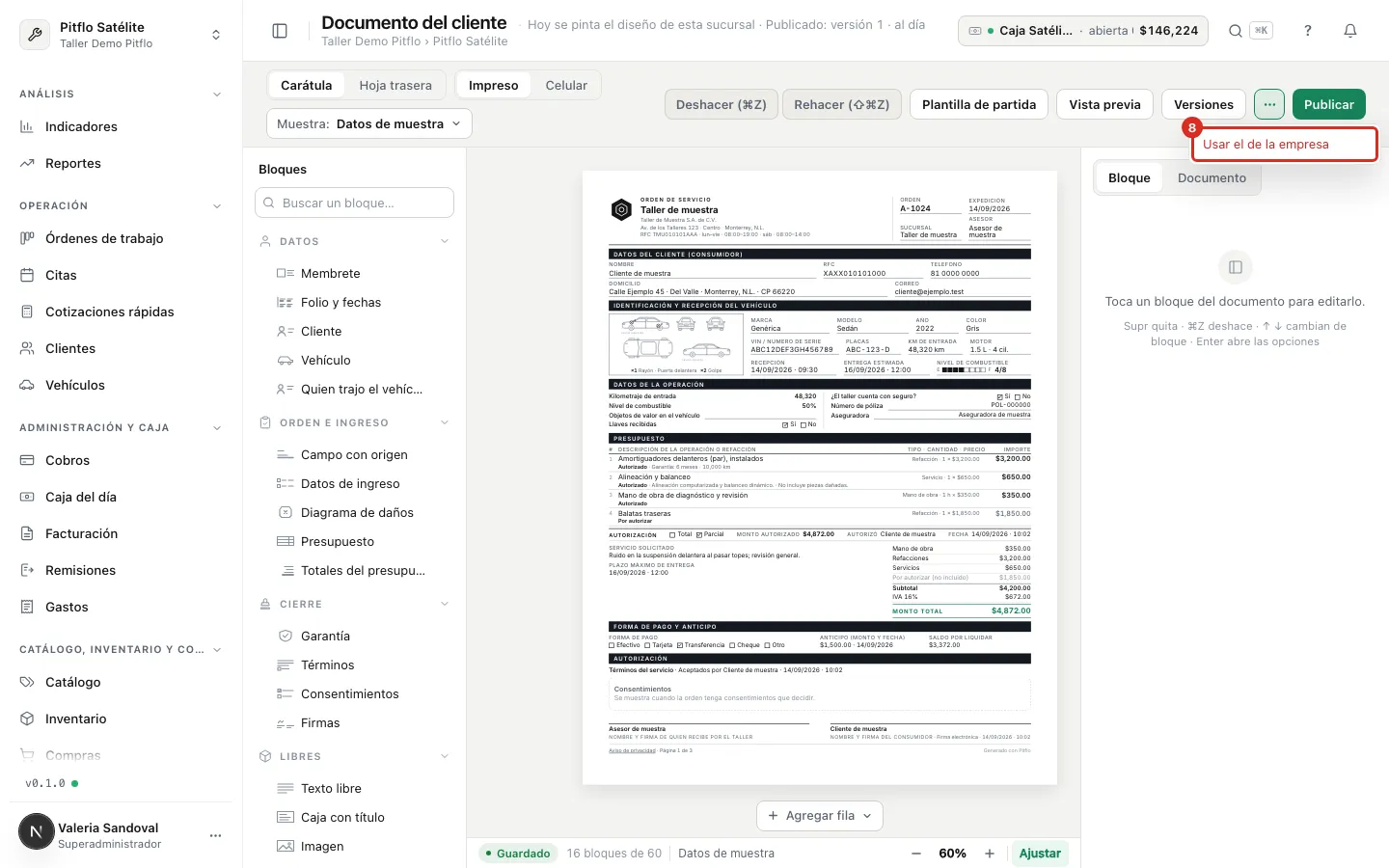Image resolution: width=1389 pixels, height=868 pixels.
Task: Open user menu dots beside Valeria Sandoval
Action: click(215, 835)
